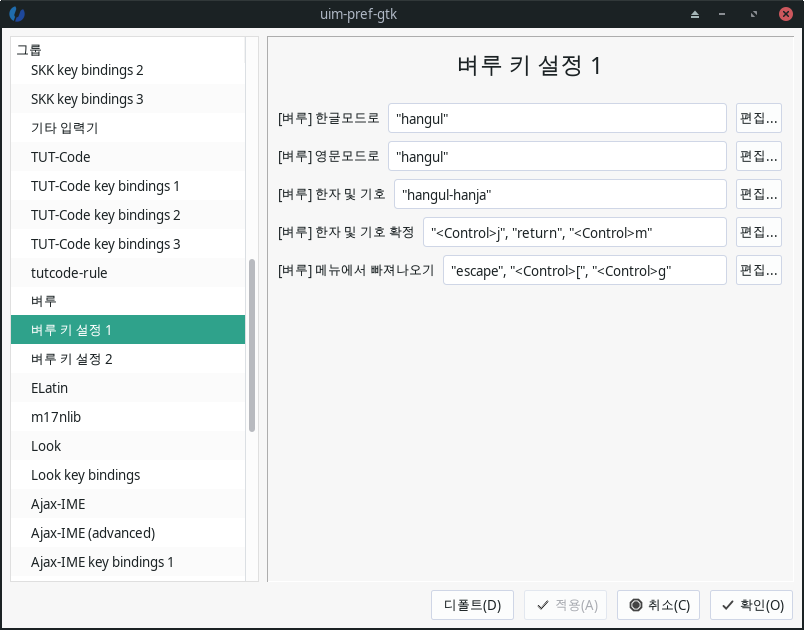
Task: Click the 한글모드로 key text field
Action: click(557, 118)
